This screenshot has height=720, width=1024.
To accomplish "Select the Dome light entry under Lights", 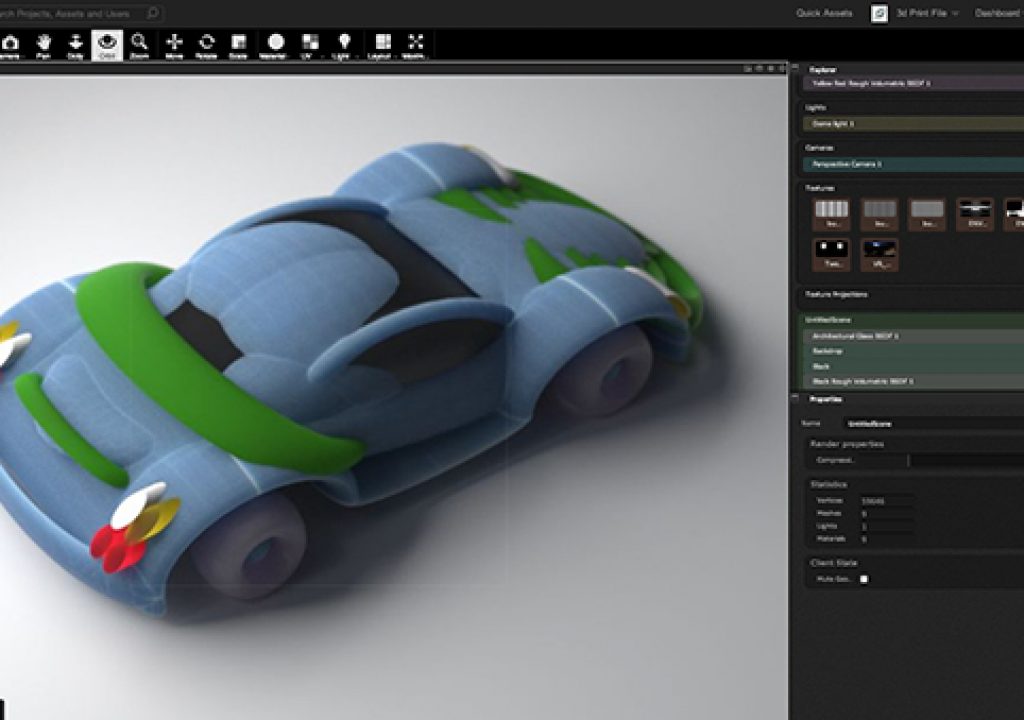I will pos(913,123).
